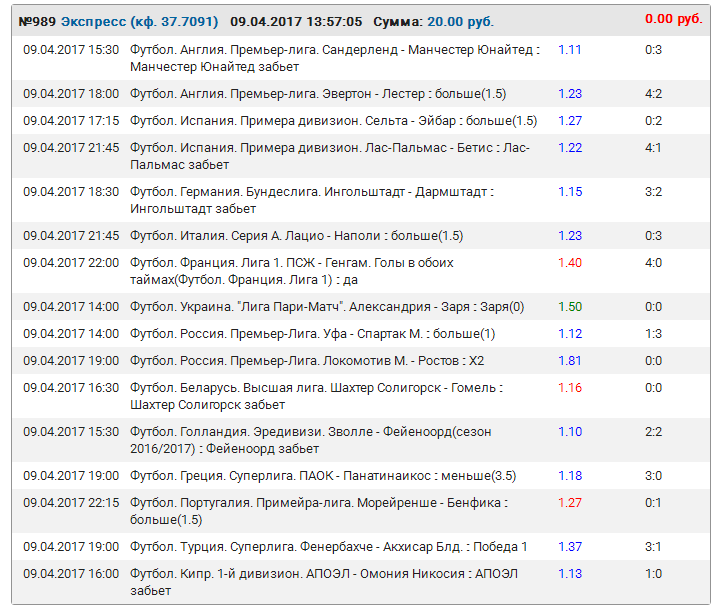Click score 0:1 for Морейренше - Бенфика
724x615 pixels.
point(653,503)
